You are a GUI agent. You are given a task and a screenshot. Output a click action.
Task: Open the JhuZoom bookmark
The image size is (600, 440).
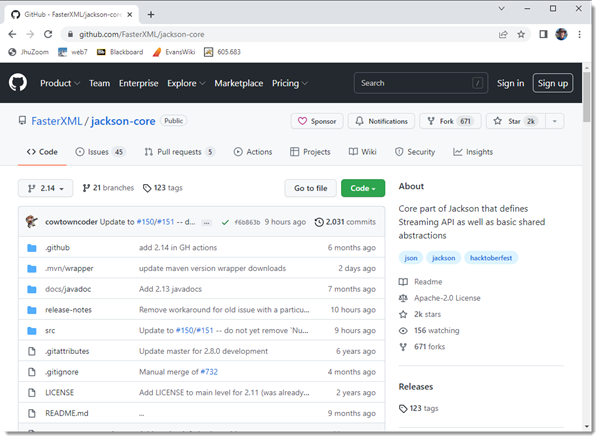(29, 52)
